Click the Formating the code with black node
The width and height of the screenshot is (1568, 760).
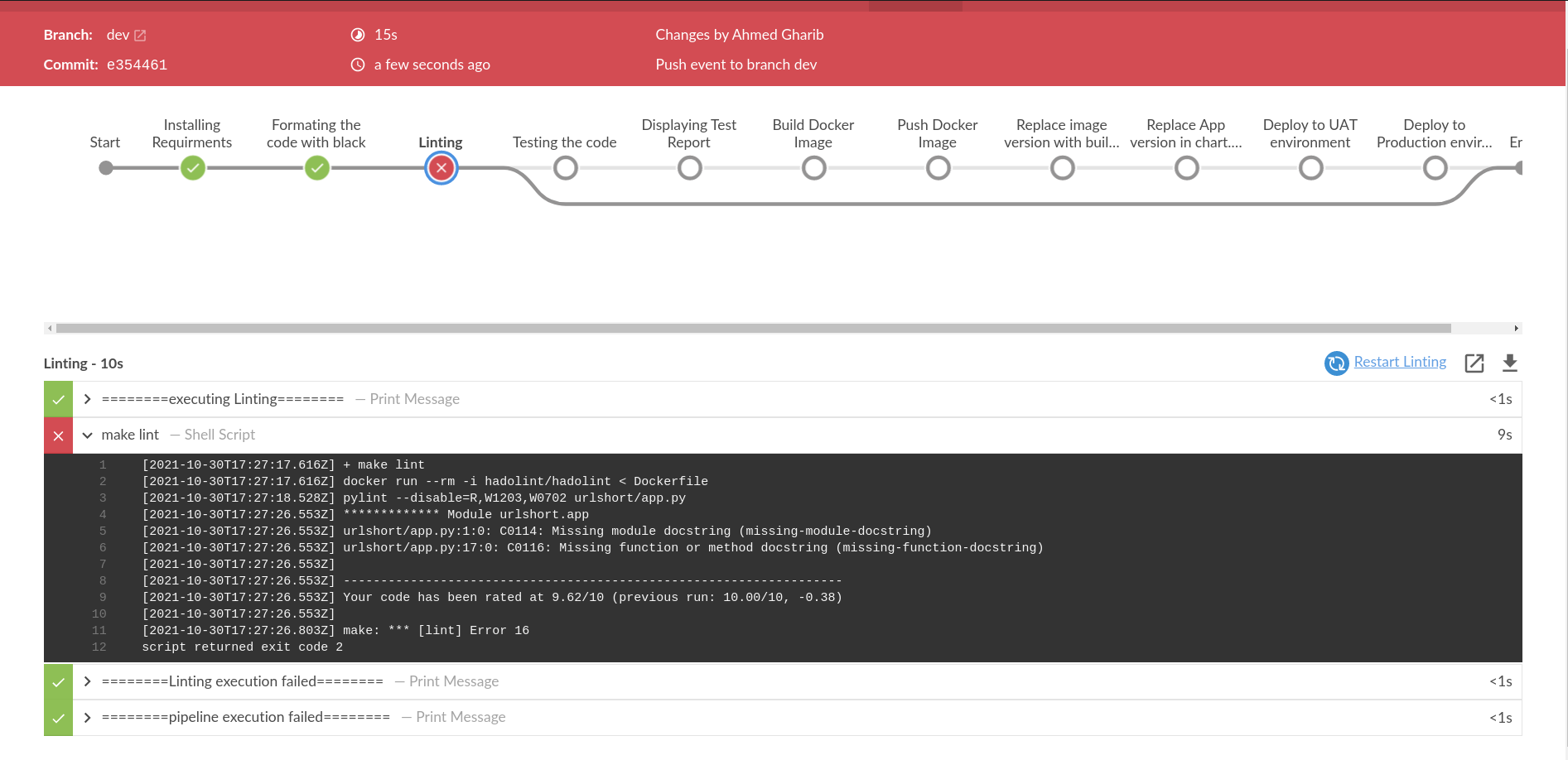[x=317, y=168]
